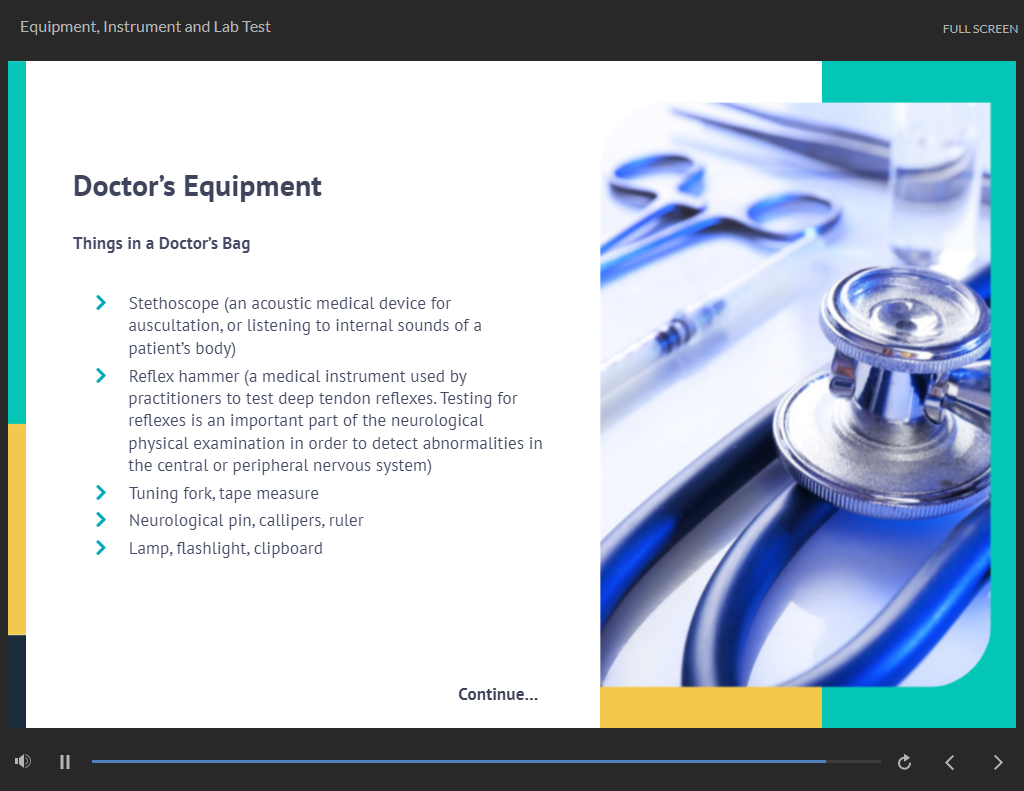This screenshot has height=791, width=1024.
Task: Go to the previous slide with the left arrow
Action: (x=950, y=762)
